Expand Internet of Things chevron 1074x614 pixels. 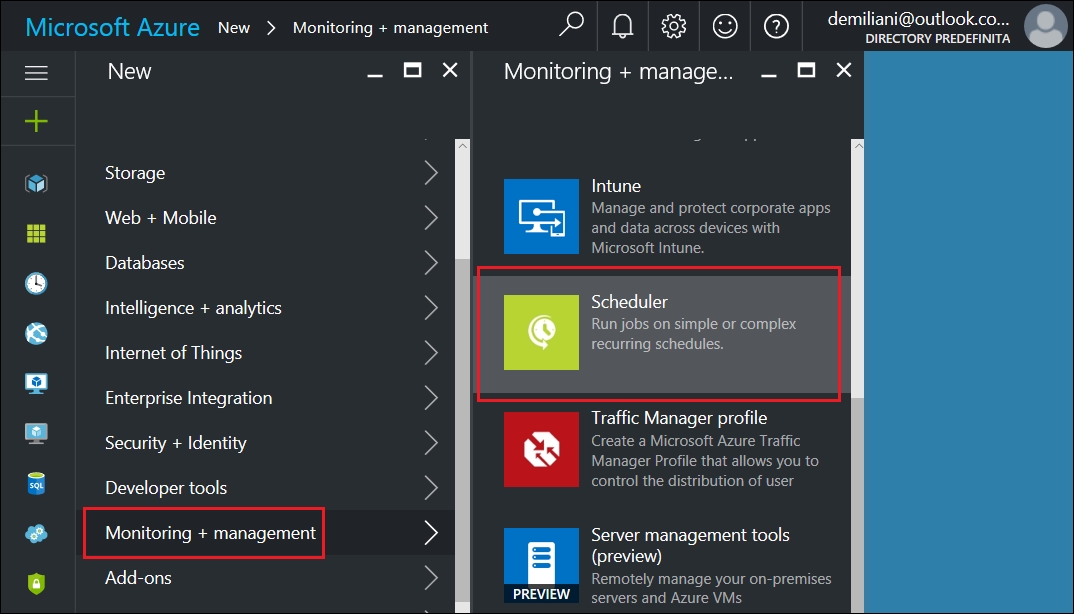(x=431, y=353)
